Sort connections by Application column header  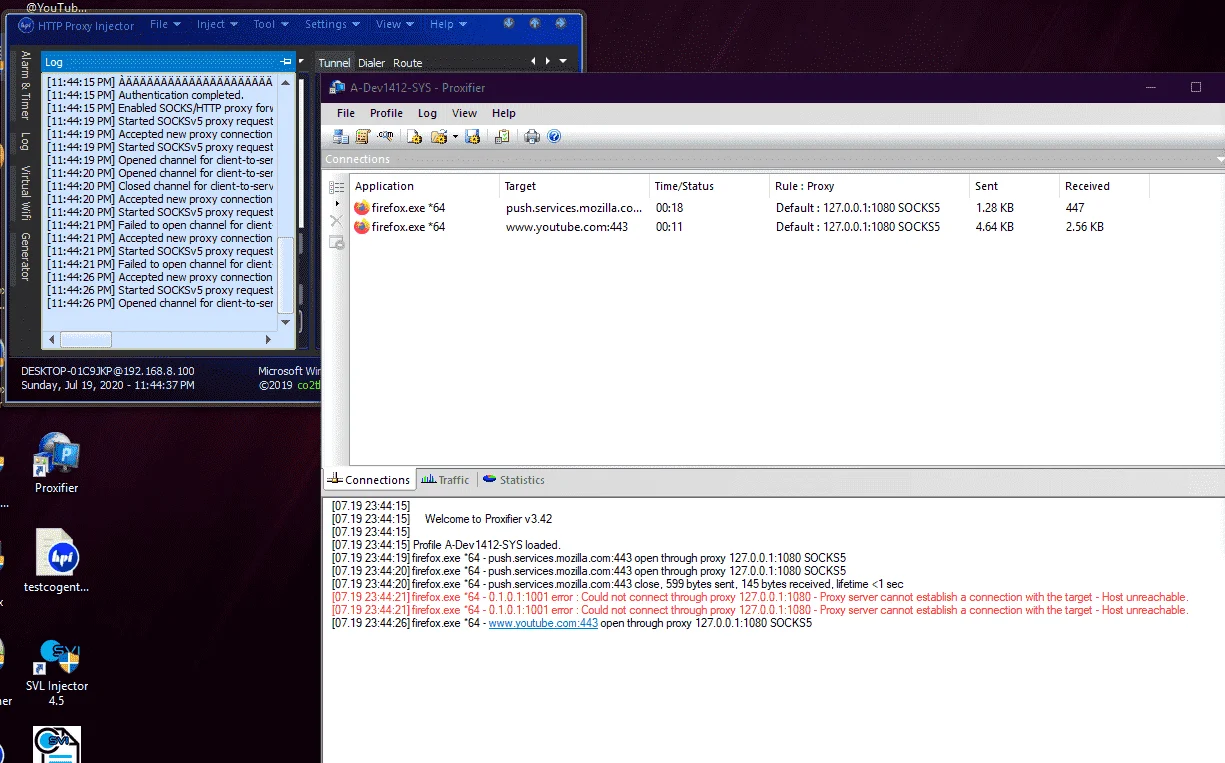point(424,186)
